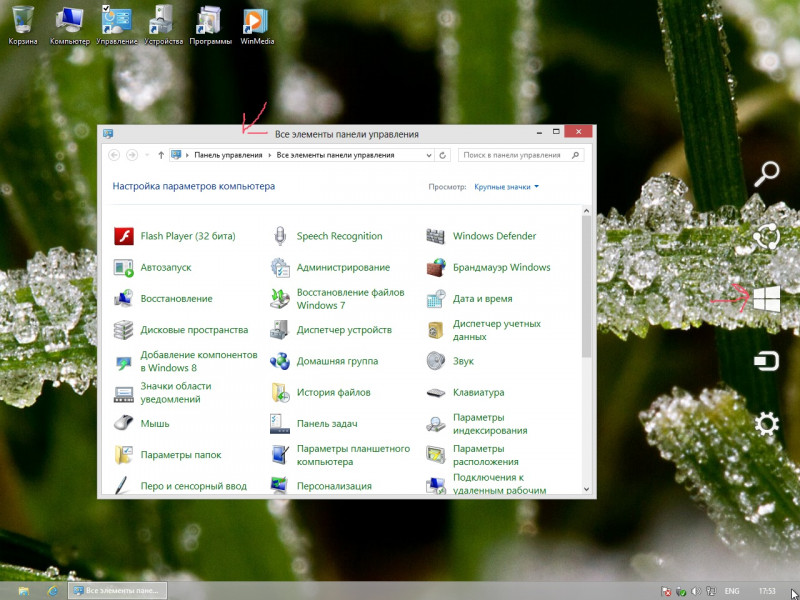Open Дисковые пространства

[181, 330]
